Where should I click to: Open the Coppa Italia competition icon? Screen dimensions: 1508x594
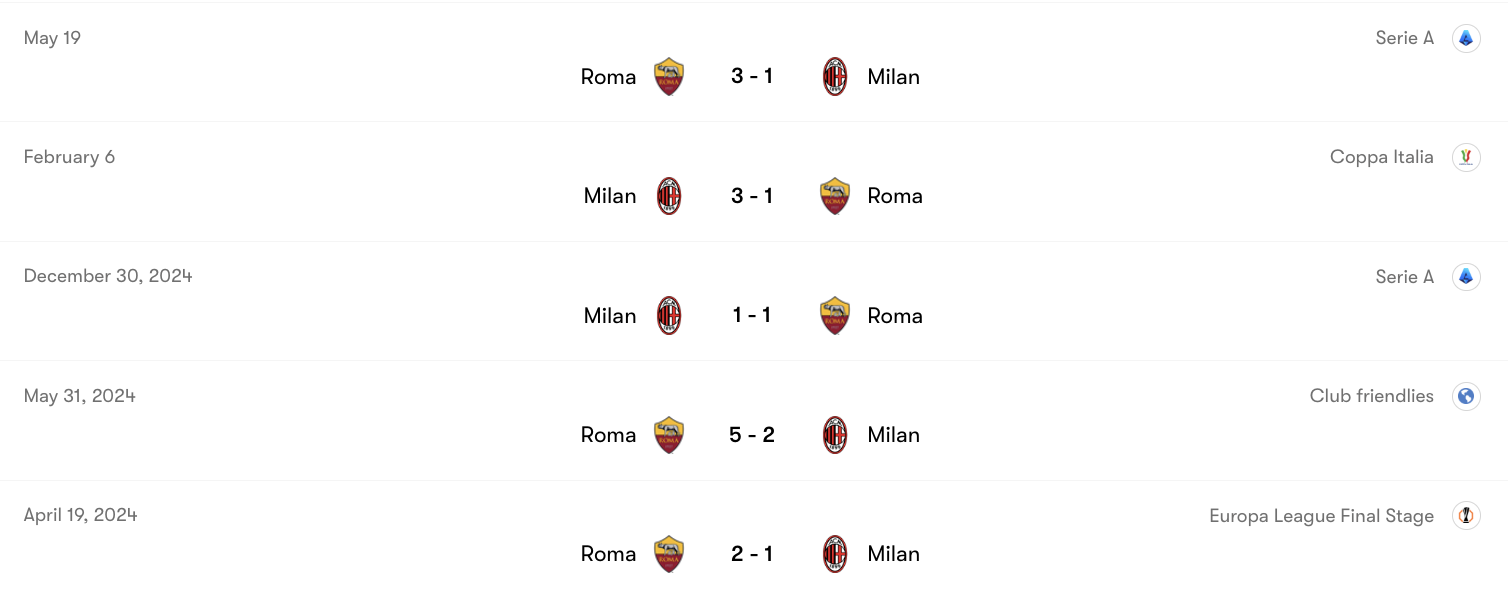(x=1467, y=157)
